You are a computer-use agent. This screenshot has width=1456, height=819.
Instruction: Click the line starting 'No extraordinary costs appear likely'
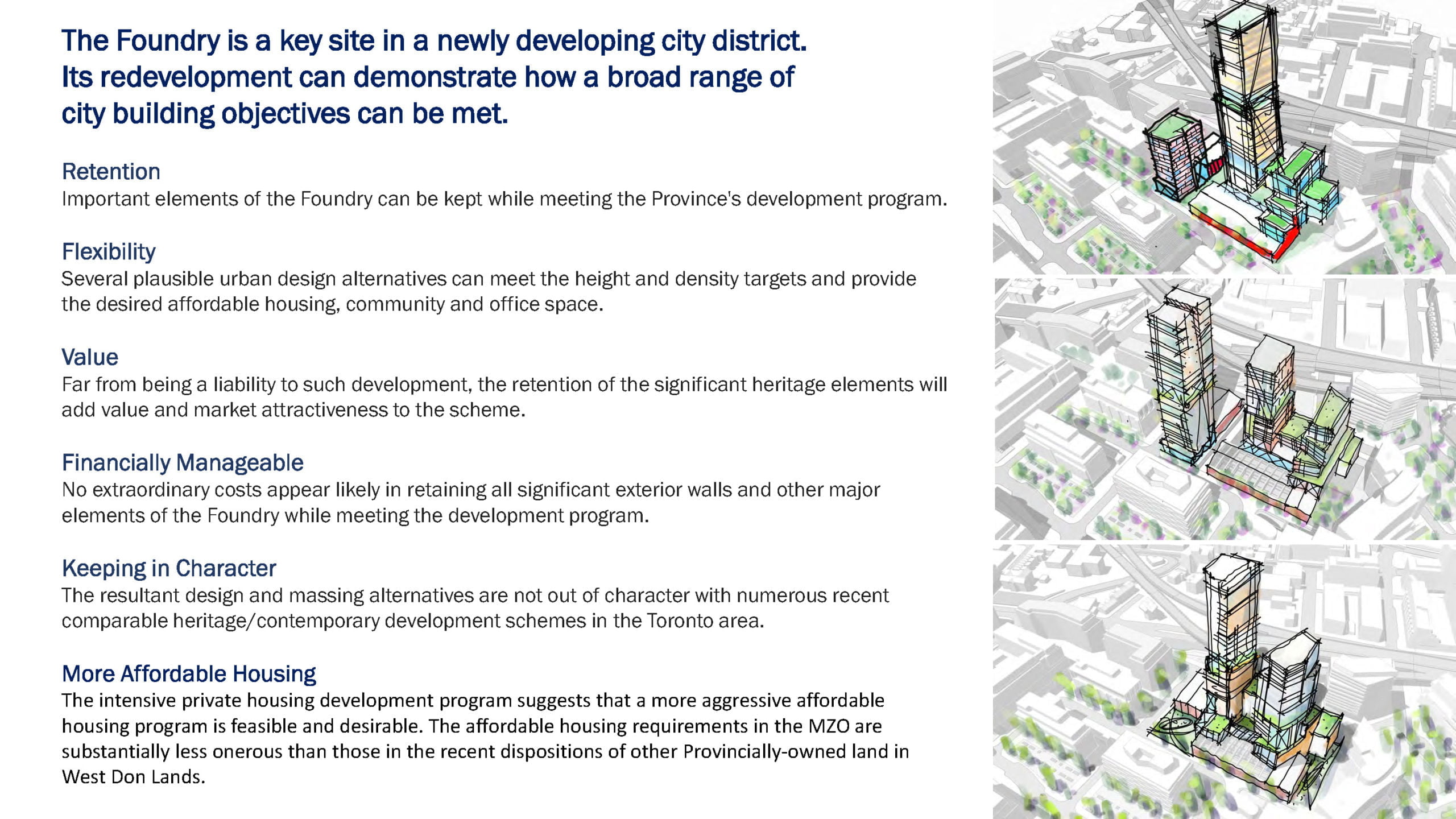click(x=471, y=490)
